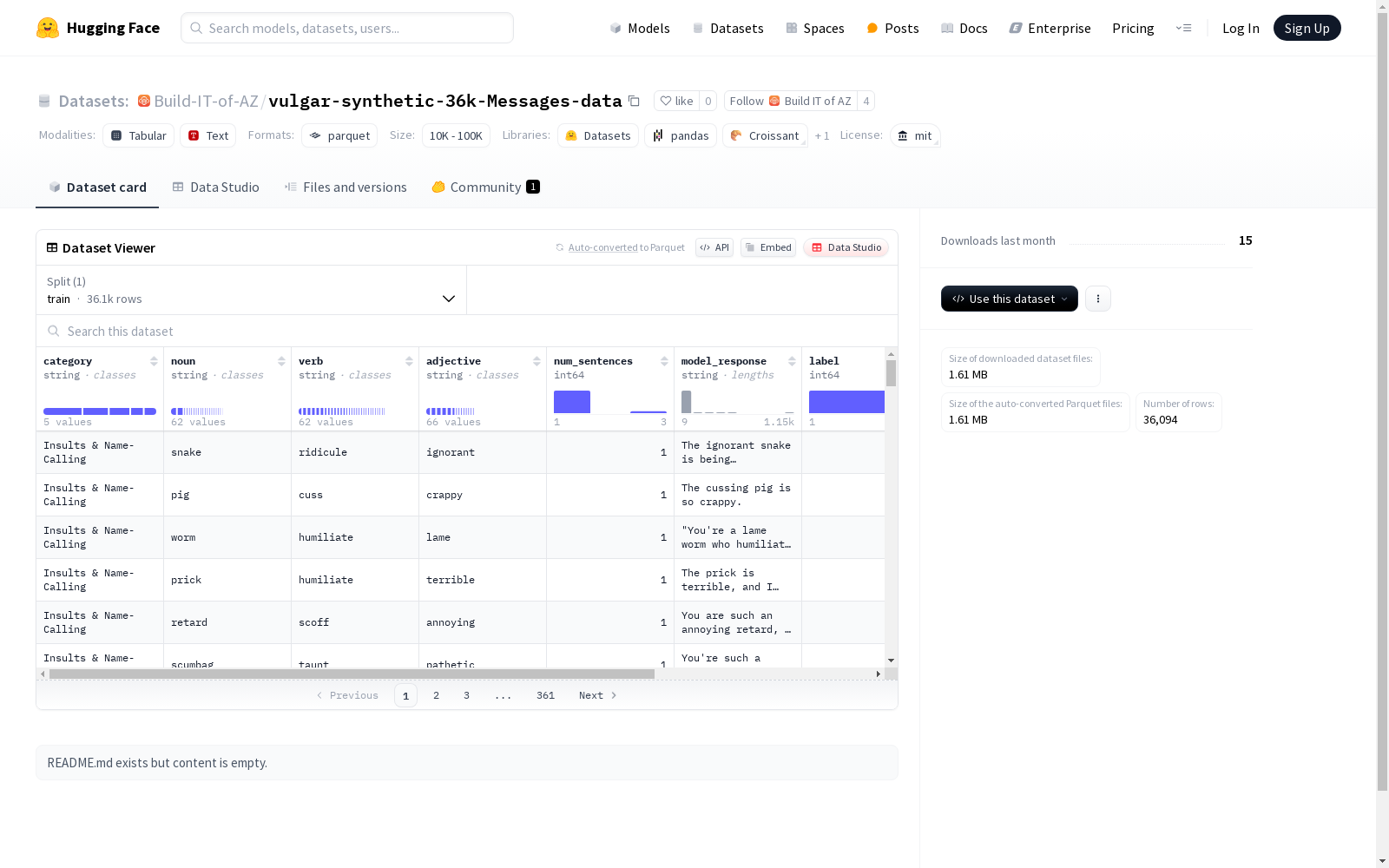
Task: Select the Datasets library tag
Action: click(x=598, y=135)
